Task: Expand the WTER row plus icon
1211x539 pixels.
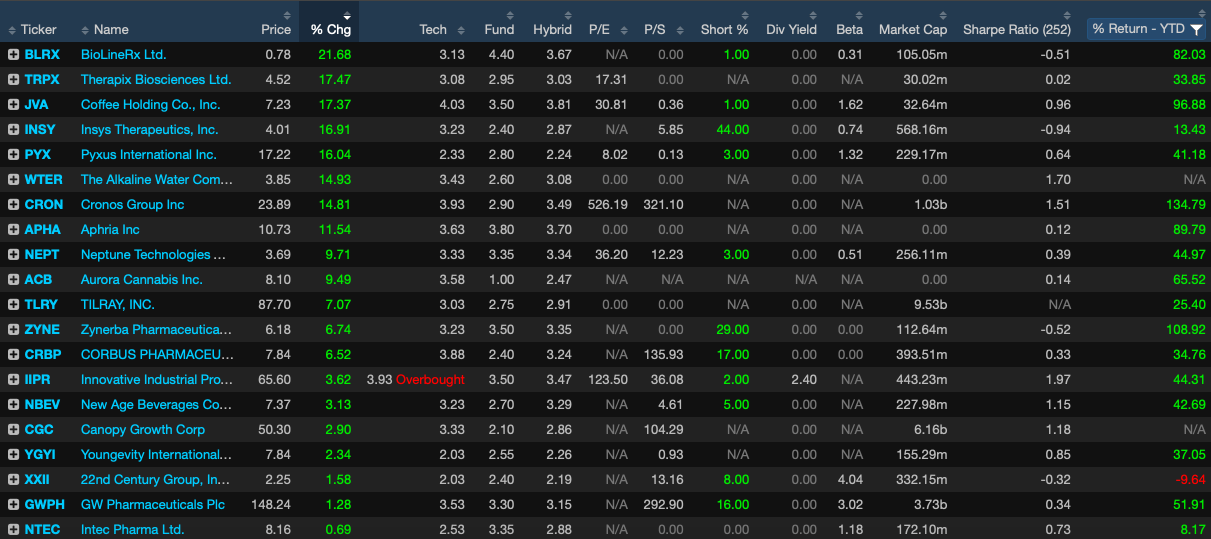Action: click(x=13, y=179)
